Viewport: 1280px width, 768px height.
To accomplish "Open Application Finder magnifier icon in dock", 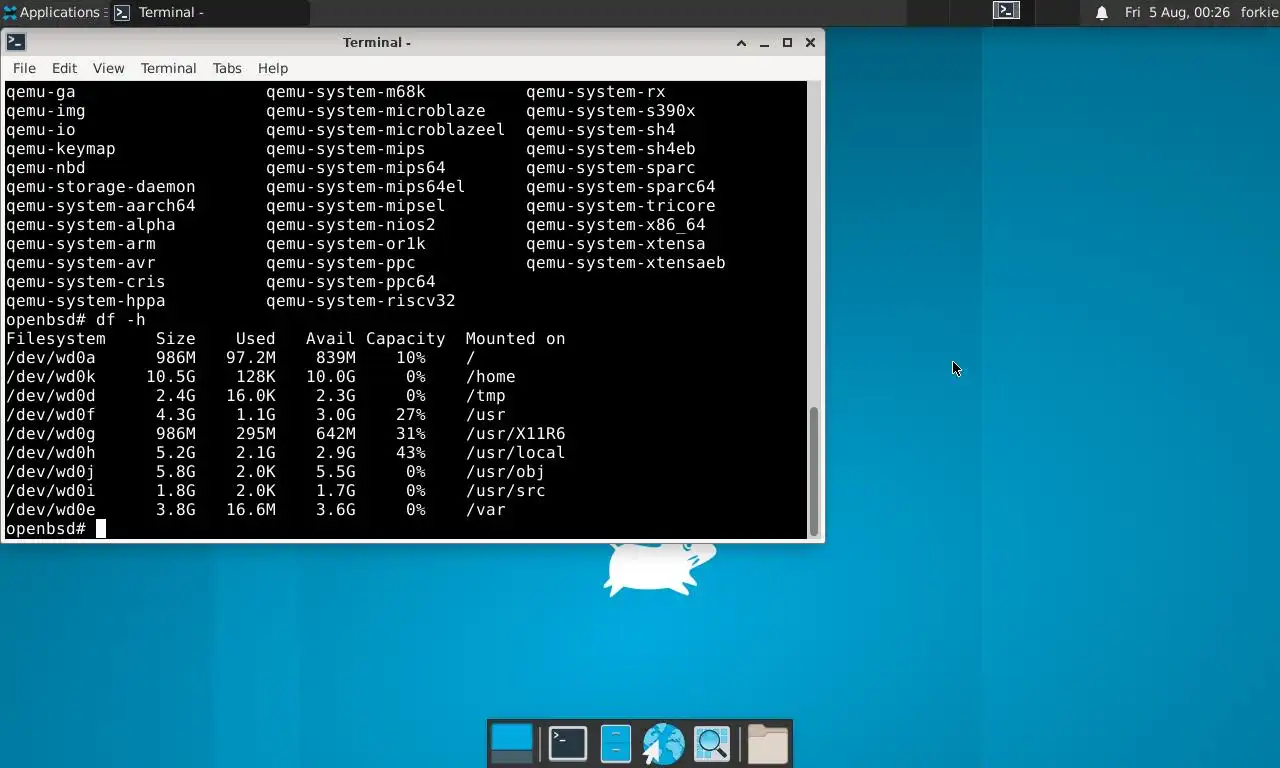I will point(712,744).
